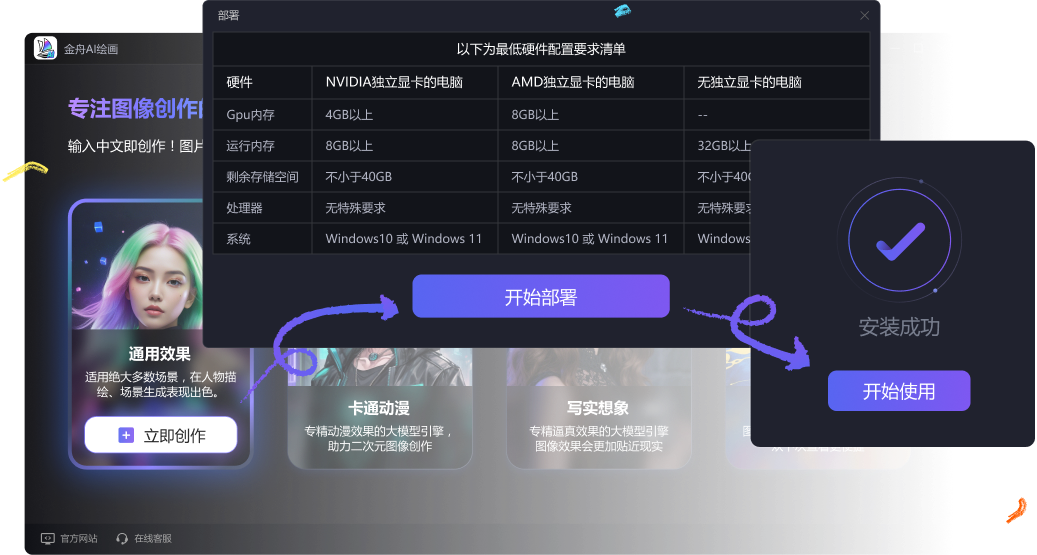Click the 在线客服 headset icon

122,538
